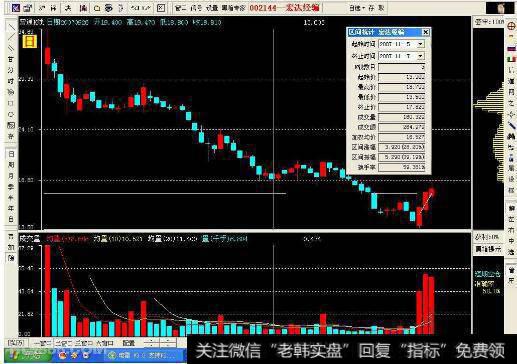Click the yellow 日 marker on the chart
The height and width of the screenshot is (364, 517).
click(30, 42)
